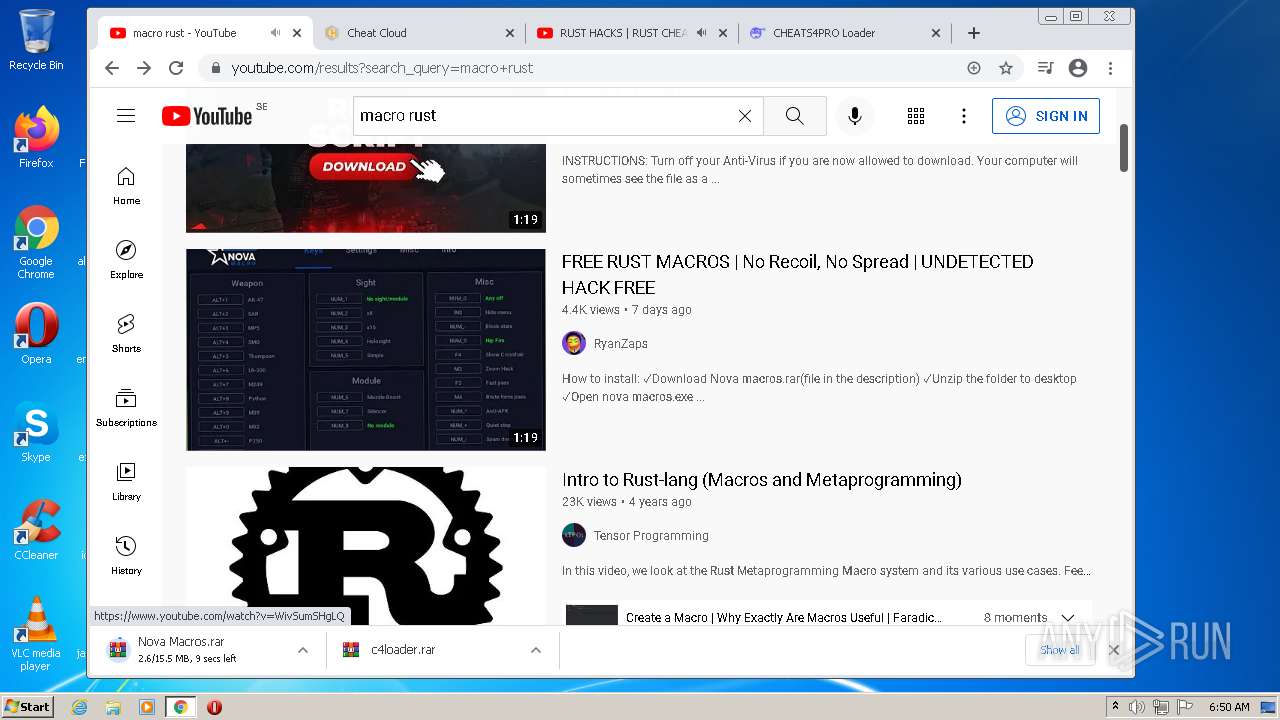Click CCleaner desktop shortcut
This screenshot has width=1280, height=720.
click(36, 530)
